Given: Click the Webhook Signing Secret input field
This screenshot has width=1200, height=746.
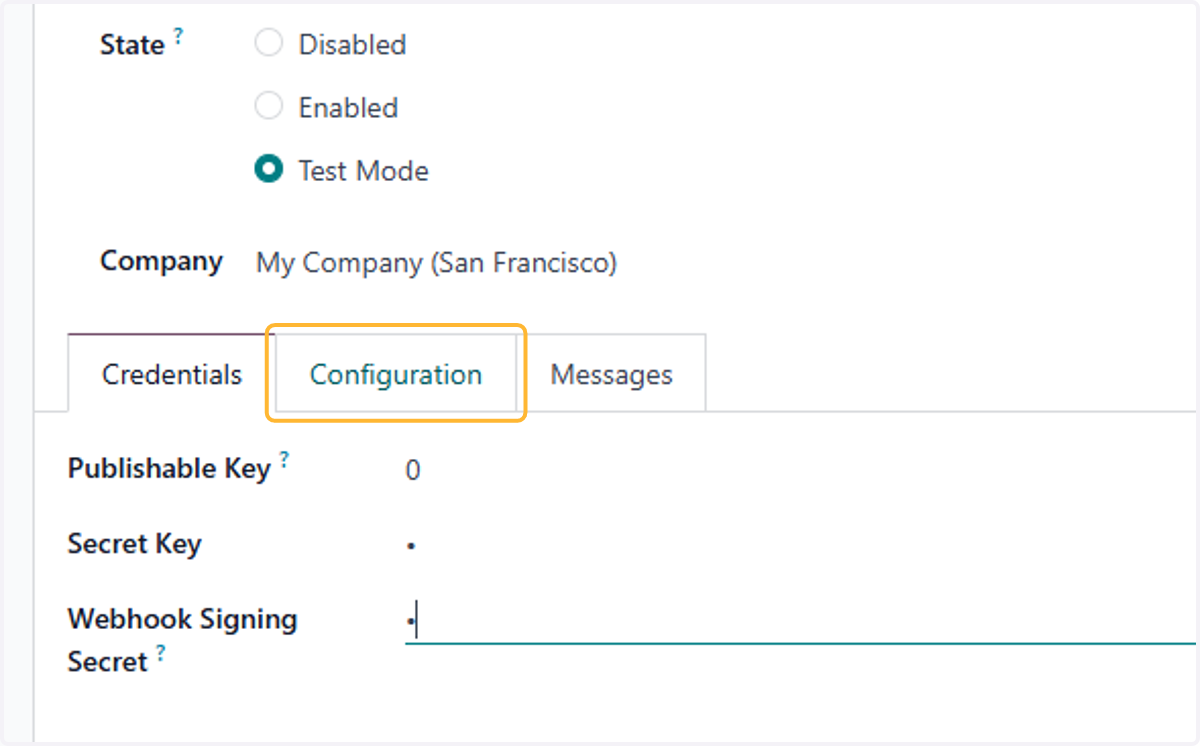Looking at the screenshot, I should pos(800,622).
